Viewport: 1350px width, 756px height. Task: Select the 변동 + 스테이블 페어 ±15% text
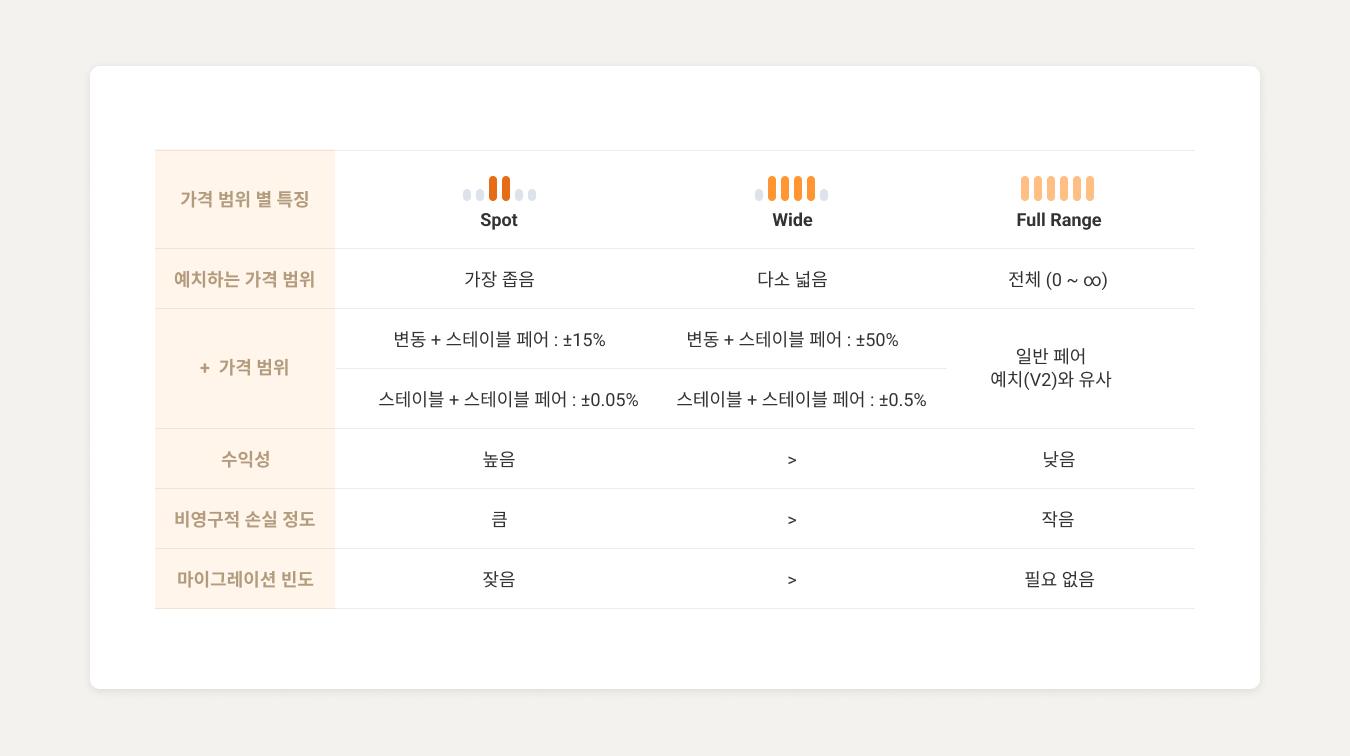point(499,339)
